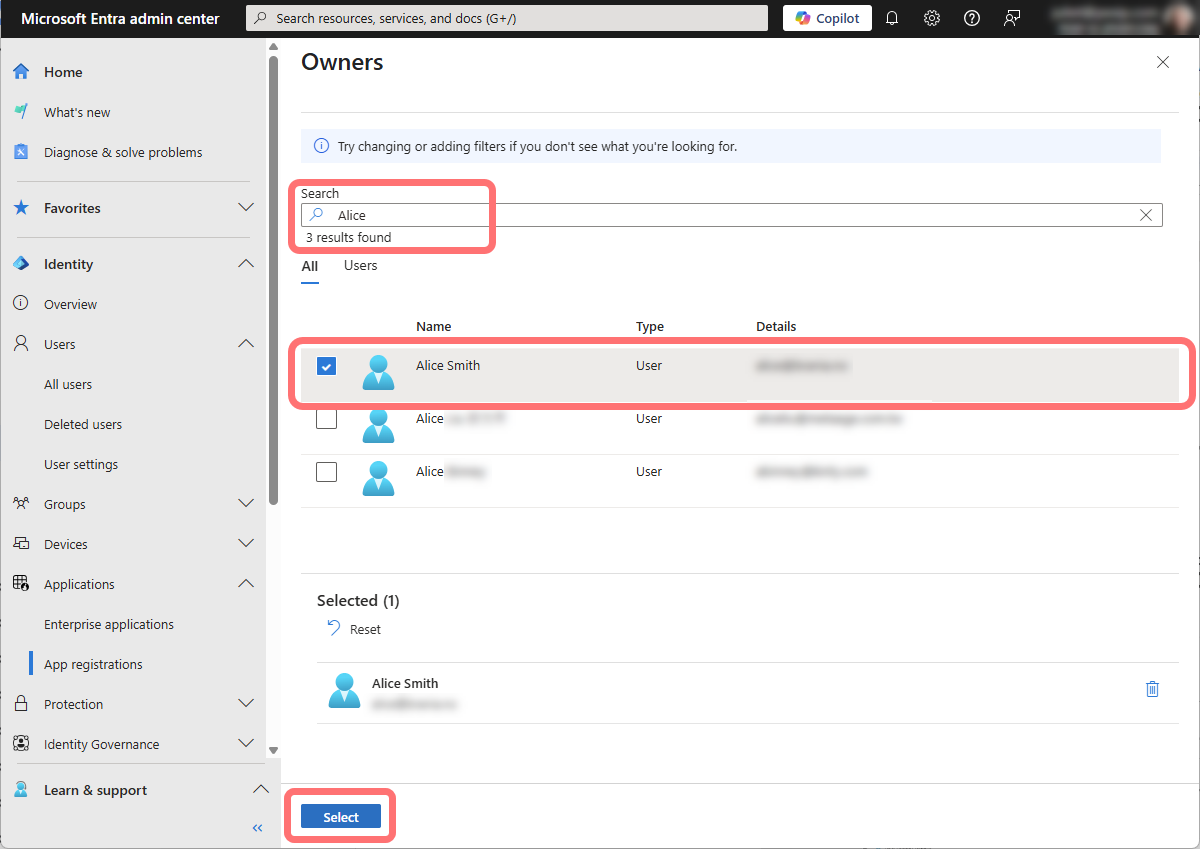Switch to the Users tab

pos(360,266)
